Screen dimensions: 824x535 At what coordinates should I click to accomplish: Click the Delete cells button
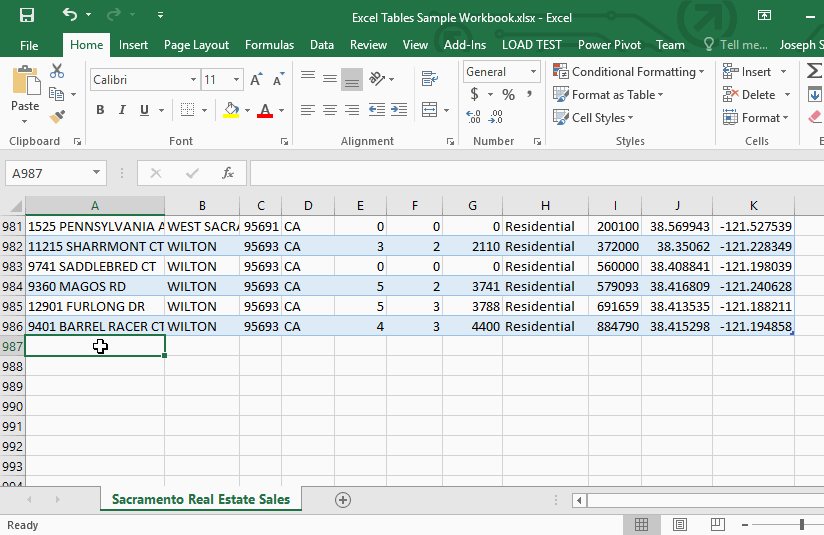click(749, 95)
